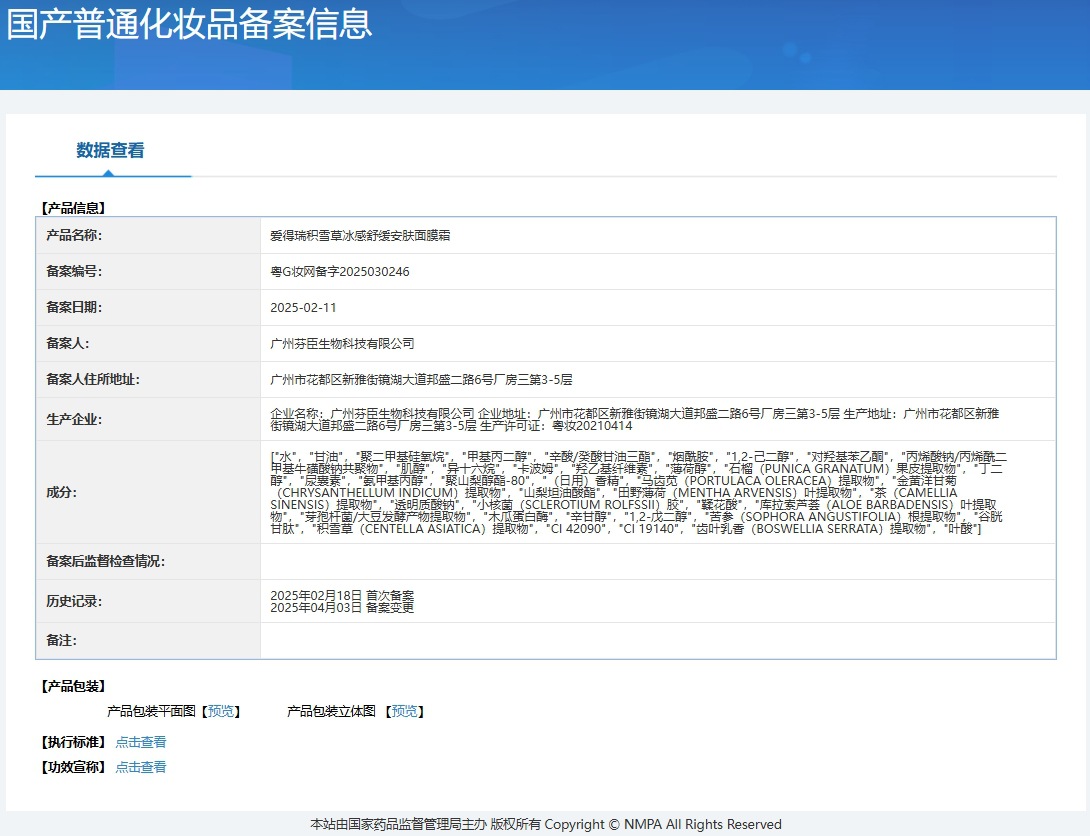
Task: Click the 产品名称 row label
Action: 74,236
